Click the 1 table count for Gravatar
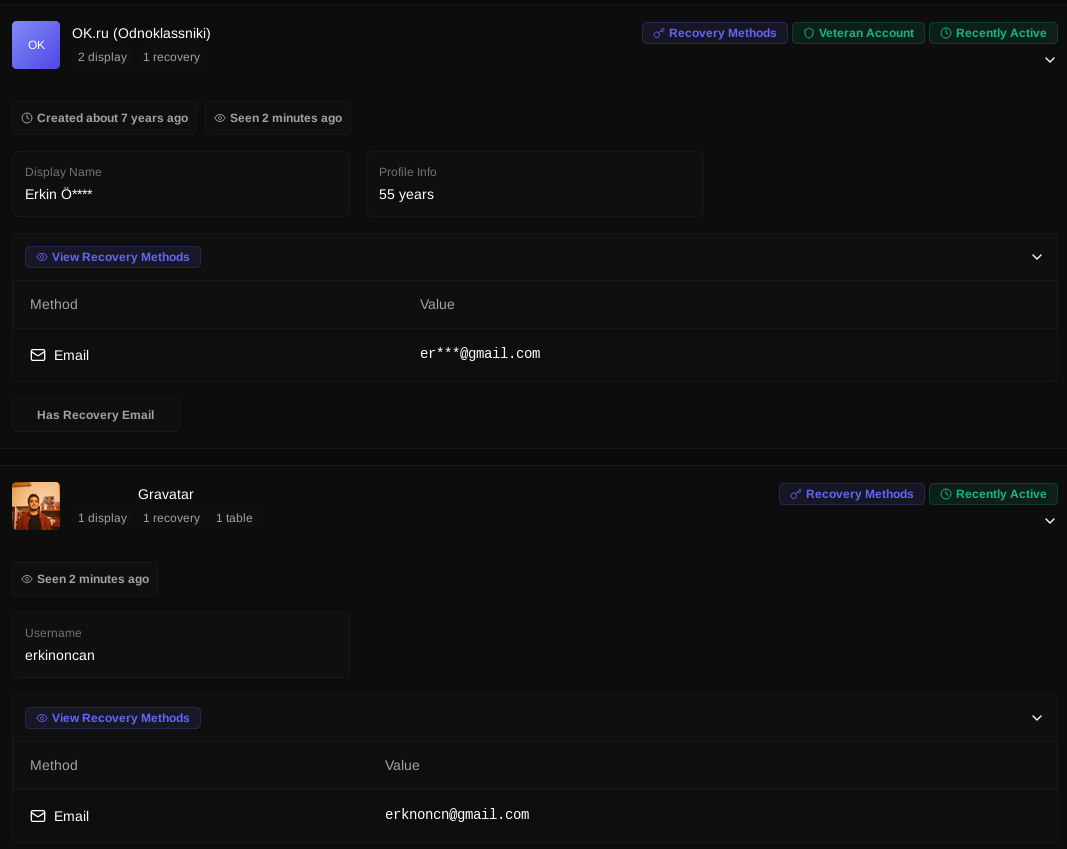The height and width of the screenshot is (849, 1067). (234, 518)
